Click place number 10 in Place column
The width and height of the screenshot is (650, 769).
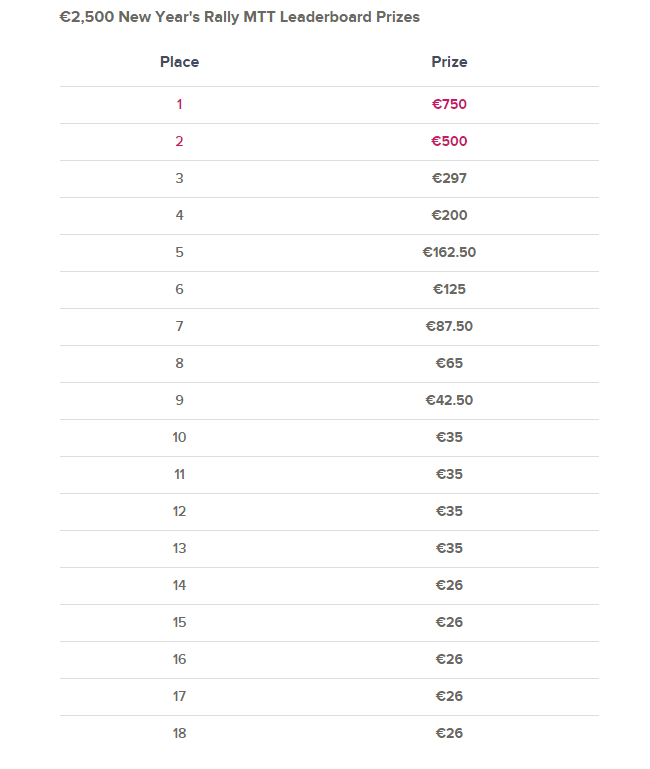(x=180, y=437)
